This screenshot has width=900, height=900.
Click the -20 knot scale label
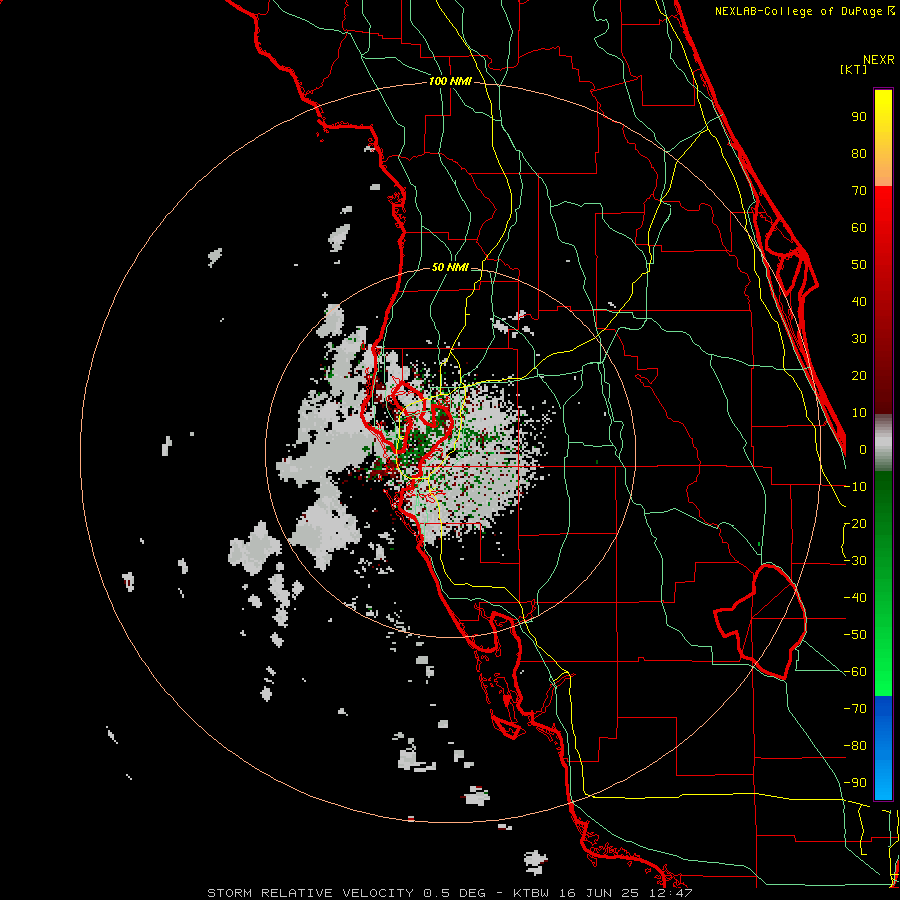[x=855, y=524]
